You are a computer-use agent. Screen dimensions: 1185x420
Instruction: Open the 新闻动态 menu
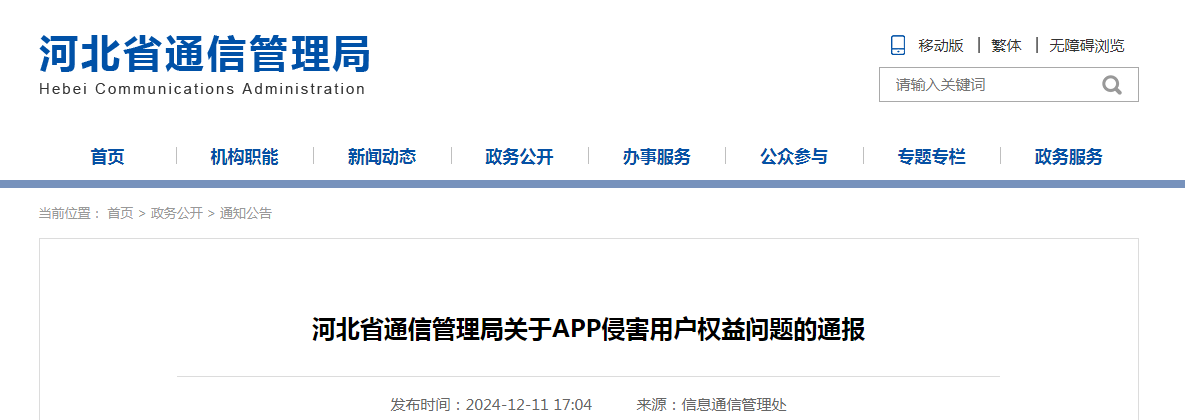click(x=382, y=157)
